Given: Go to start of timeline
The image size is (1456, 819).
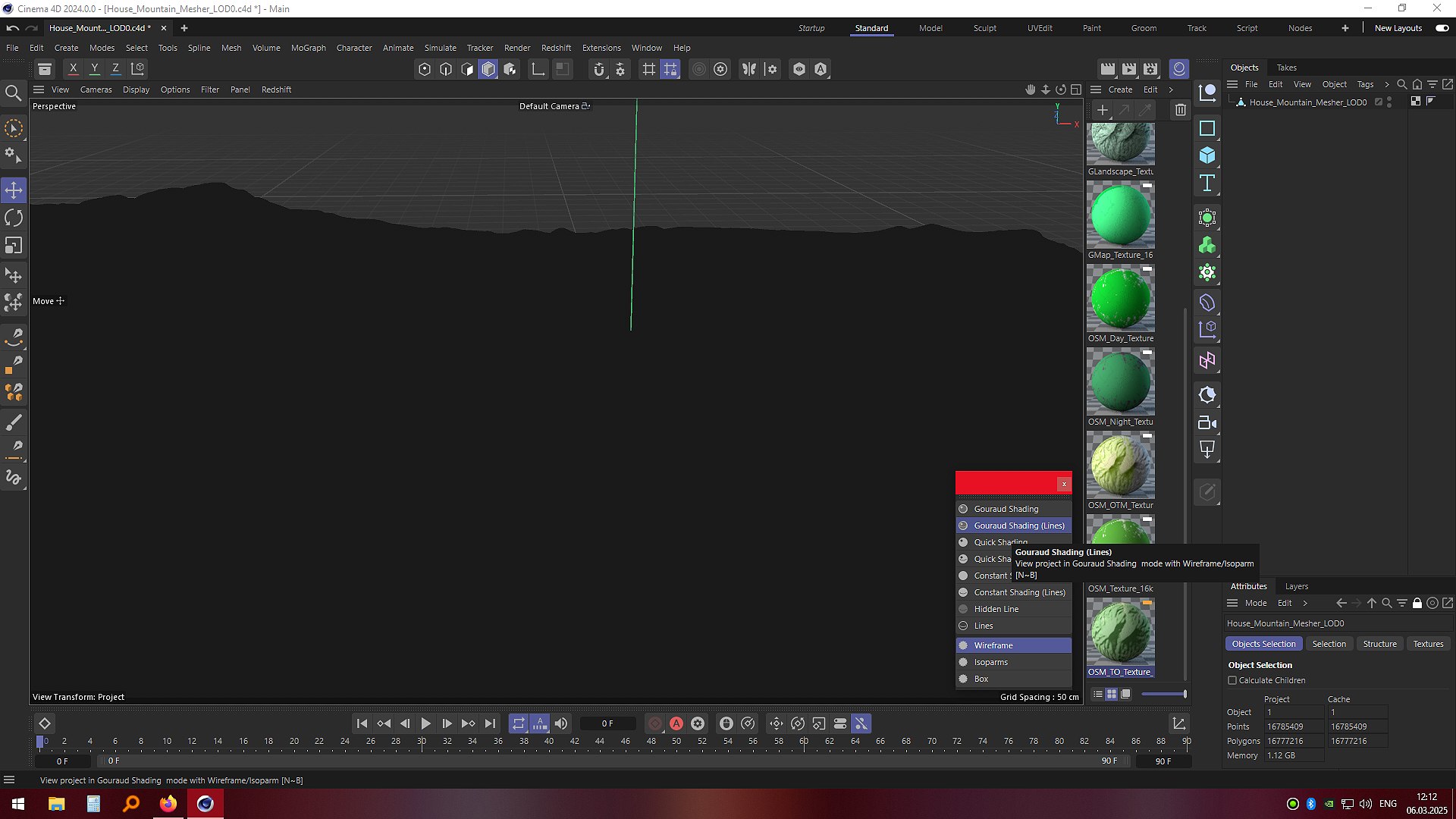Looking at the screenshot, I should 362,723.
